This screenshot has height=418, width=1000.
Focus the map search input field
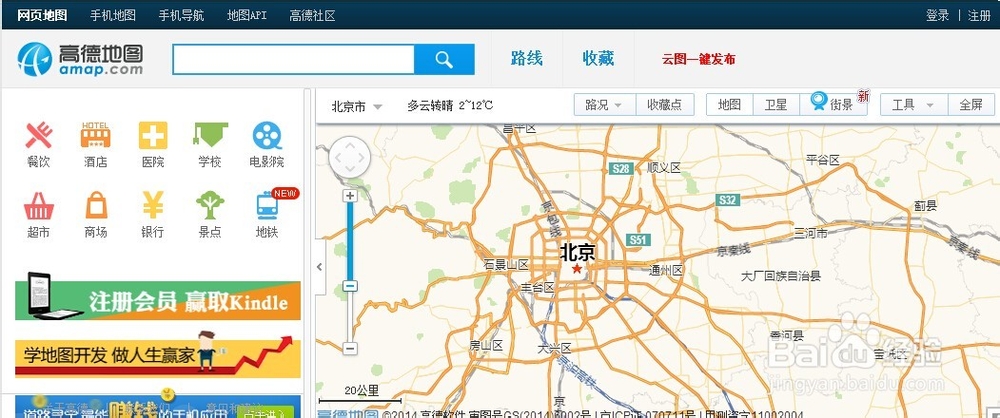click(293, 59)
